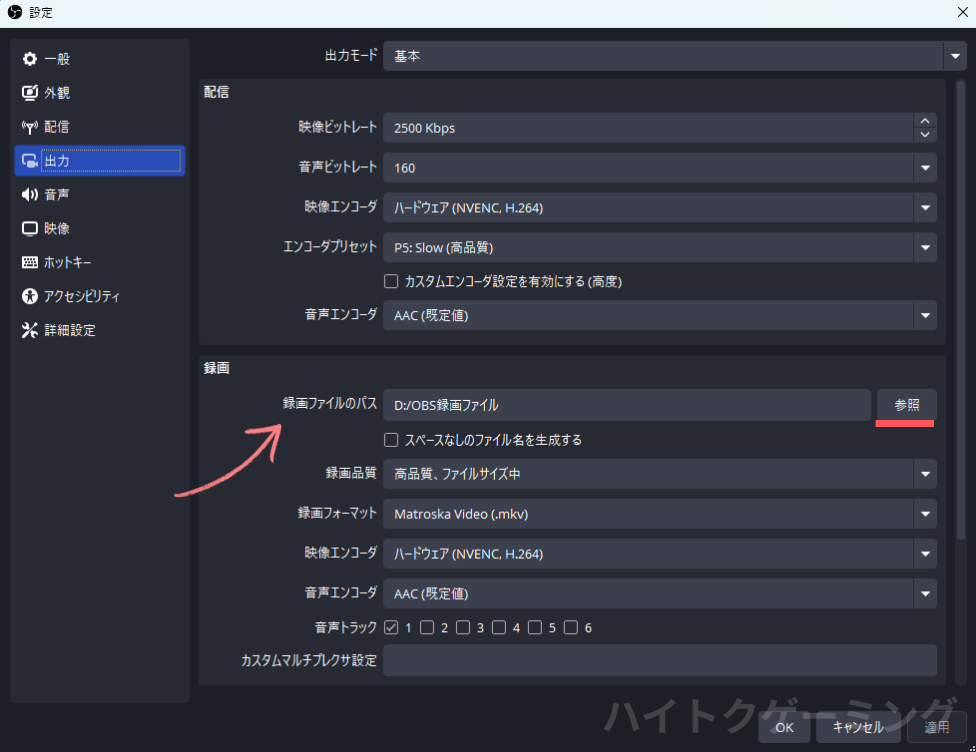Open the 詳細設定 settings page

[100, 330]
